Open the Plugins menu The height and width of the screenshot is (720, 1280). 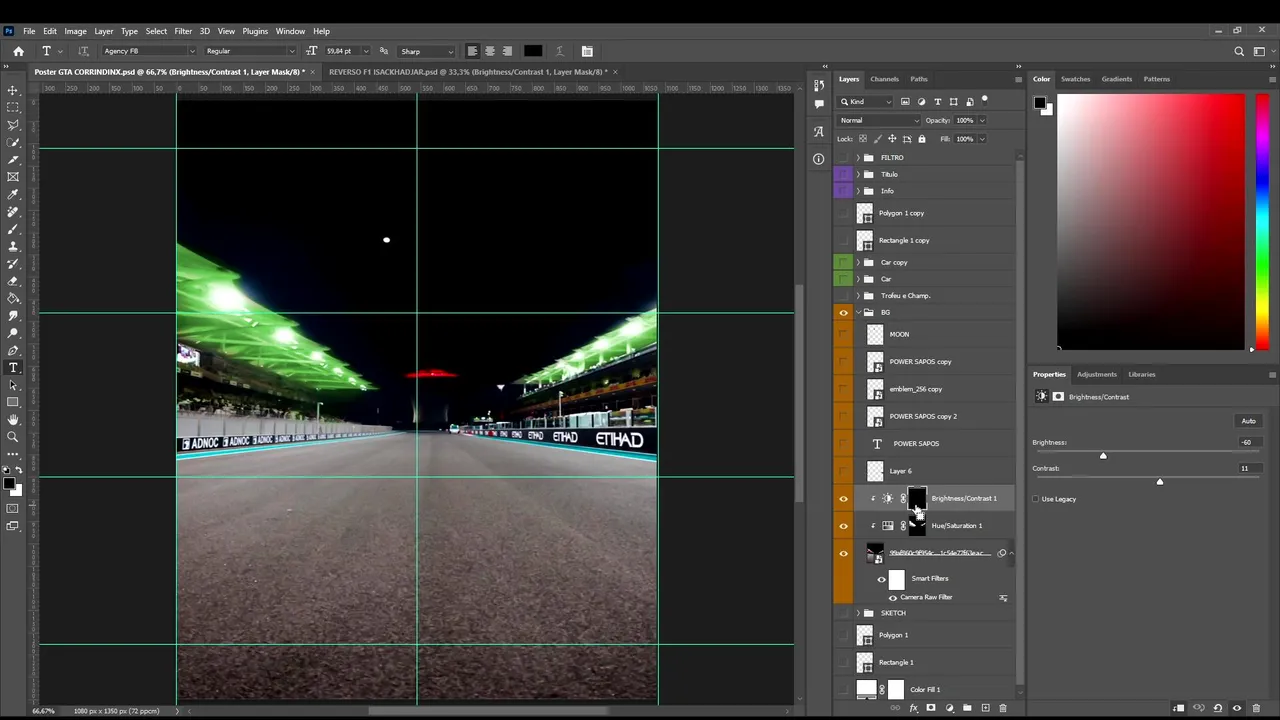(255, 31)
